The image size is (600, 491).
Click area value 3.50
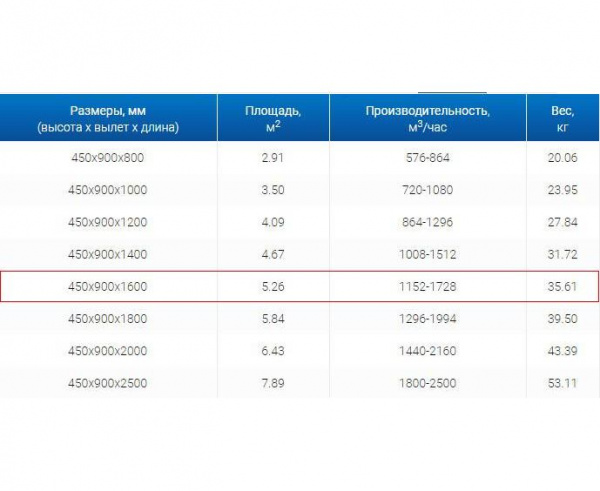tap(273, 190)
